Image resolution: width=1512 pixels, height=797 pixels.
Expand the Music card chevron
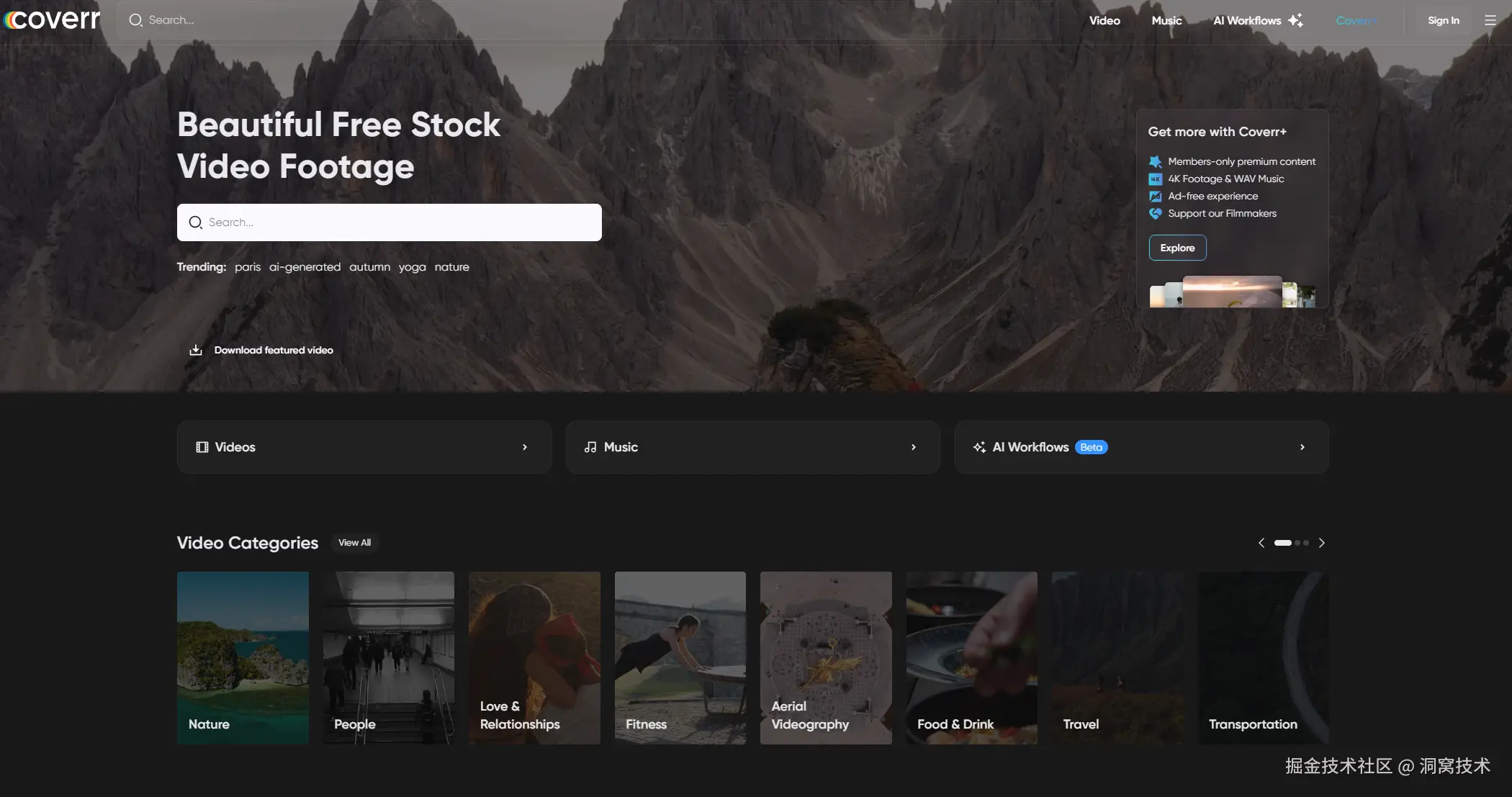914,447
